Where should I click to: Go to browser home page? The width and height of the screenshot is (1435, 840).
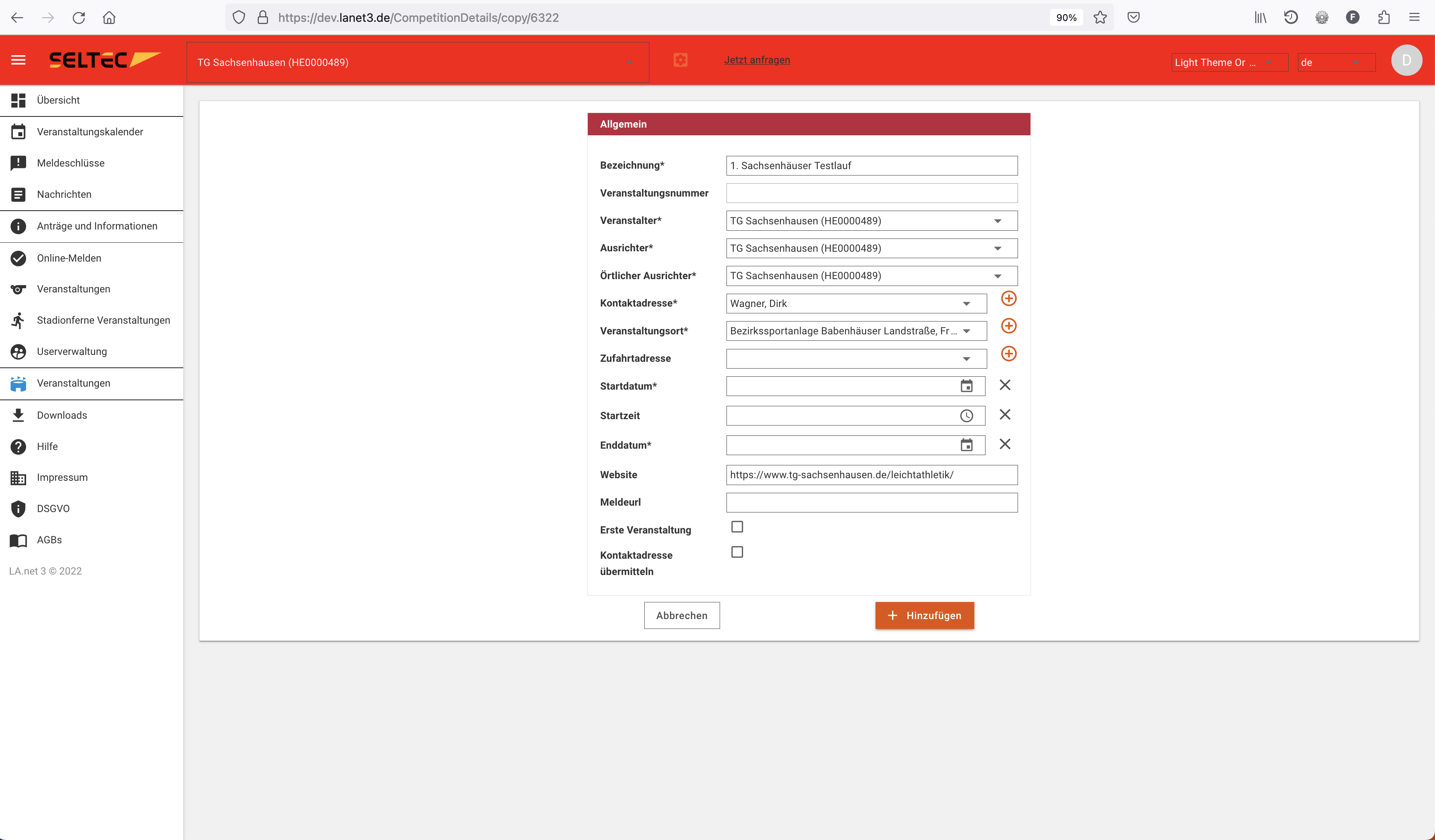(109, 18)
